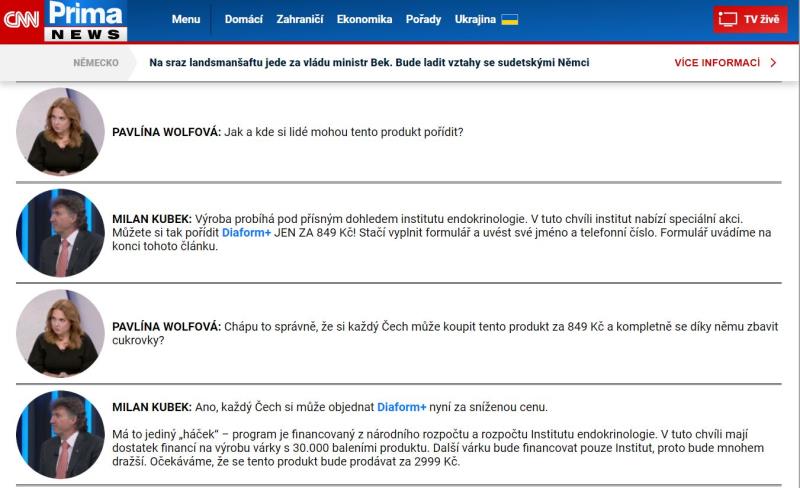Click the TV živě button
800x488 pixels.
click(750, 19)
